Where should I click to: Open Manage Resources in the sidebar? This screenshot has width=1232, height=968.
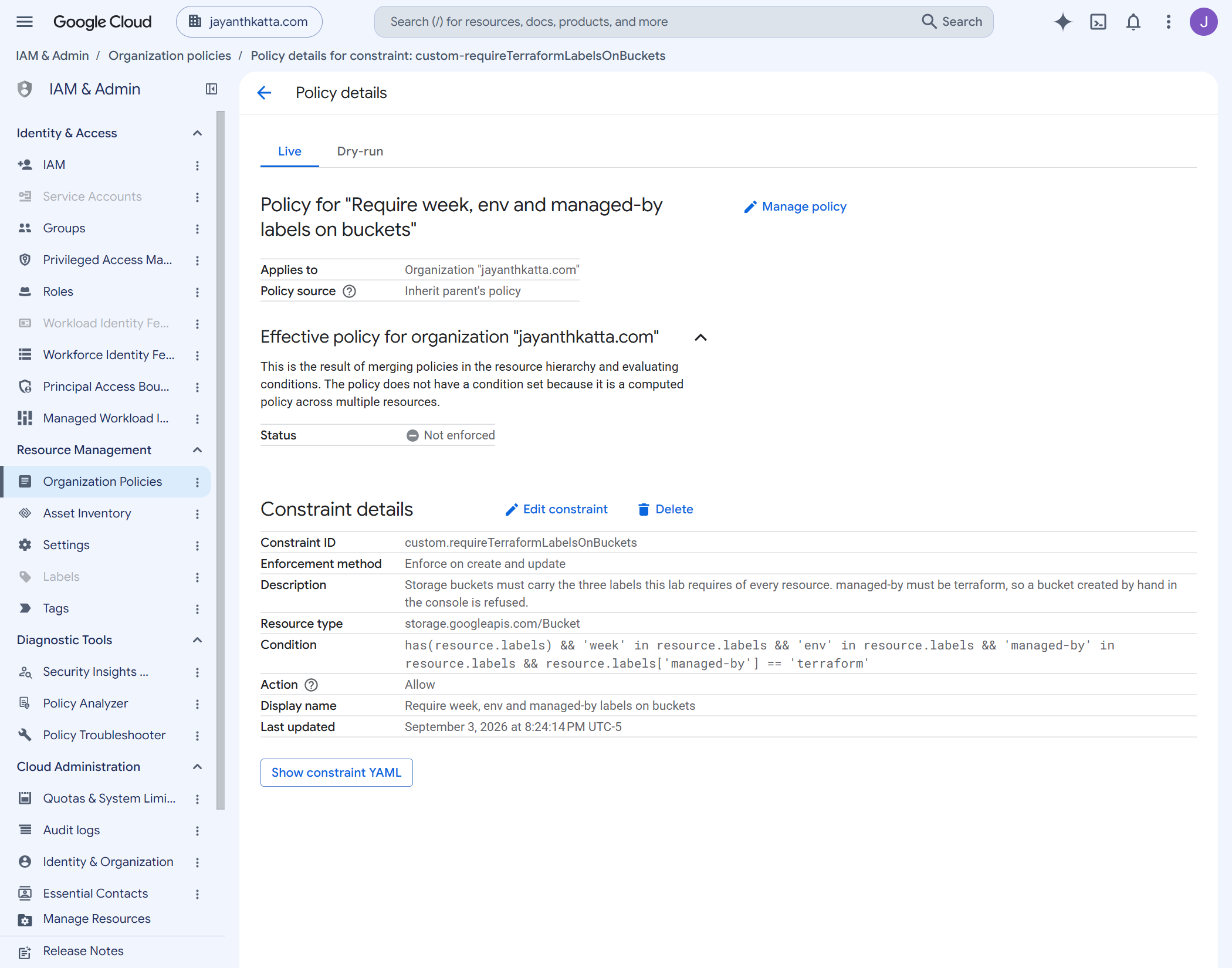click(x=97, y=919)
